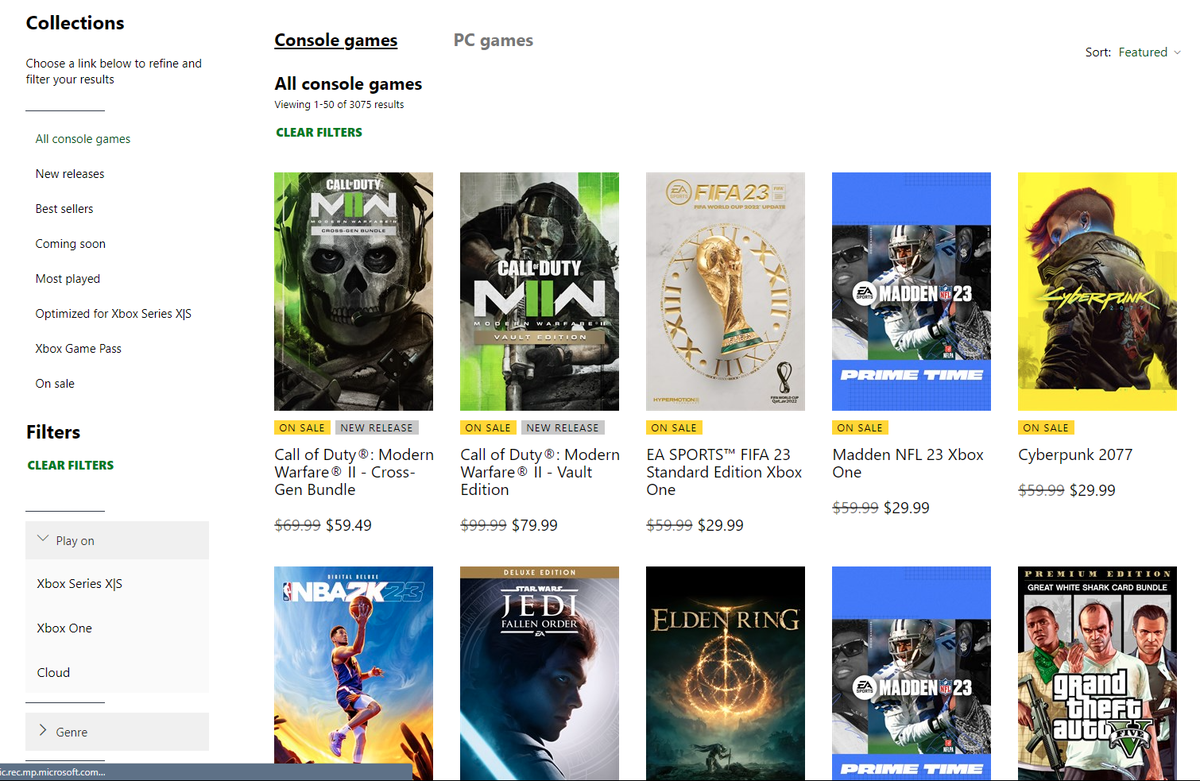Filter by Xbox Series X|S platform
Screen dimensions: 1200x781
[x=79, y=584]
